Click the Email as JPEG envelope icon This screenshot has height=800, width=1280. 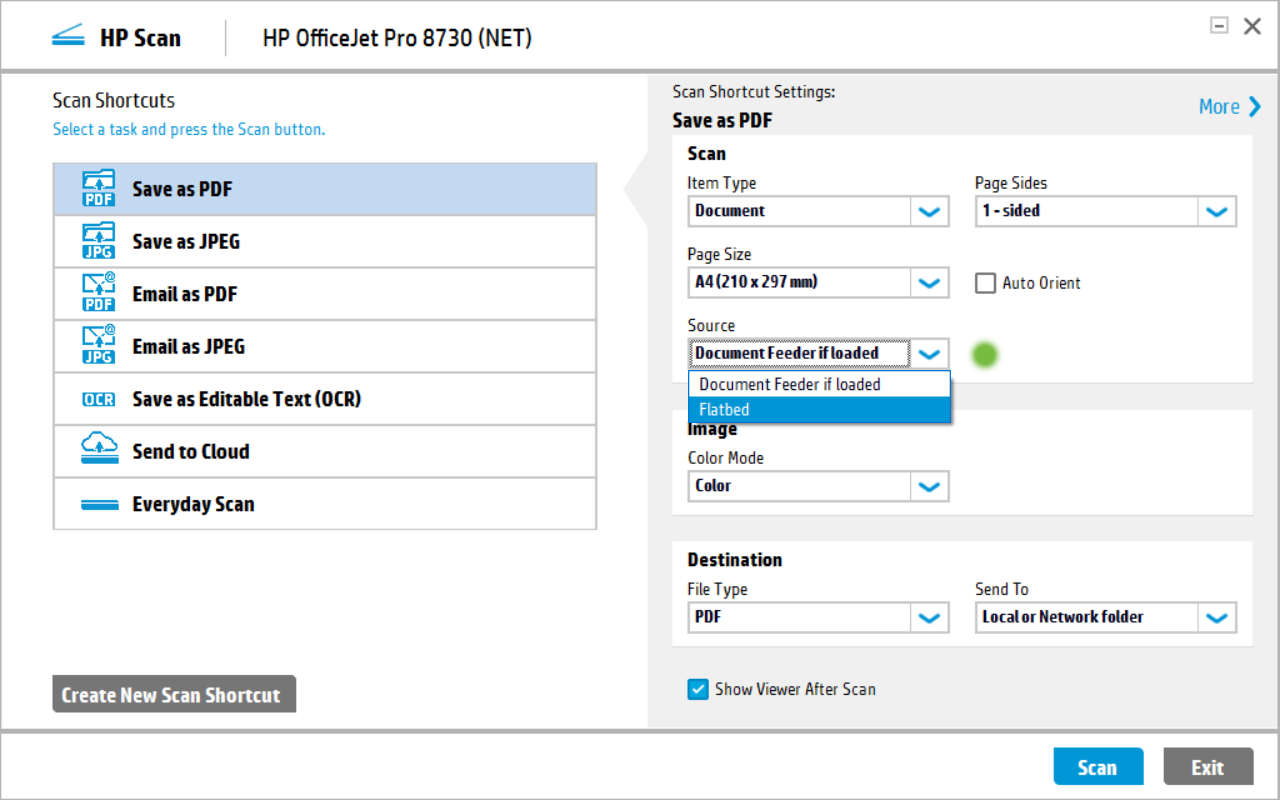(x=97, y=346)
